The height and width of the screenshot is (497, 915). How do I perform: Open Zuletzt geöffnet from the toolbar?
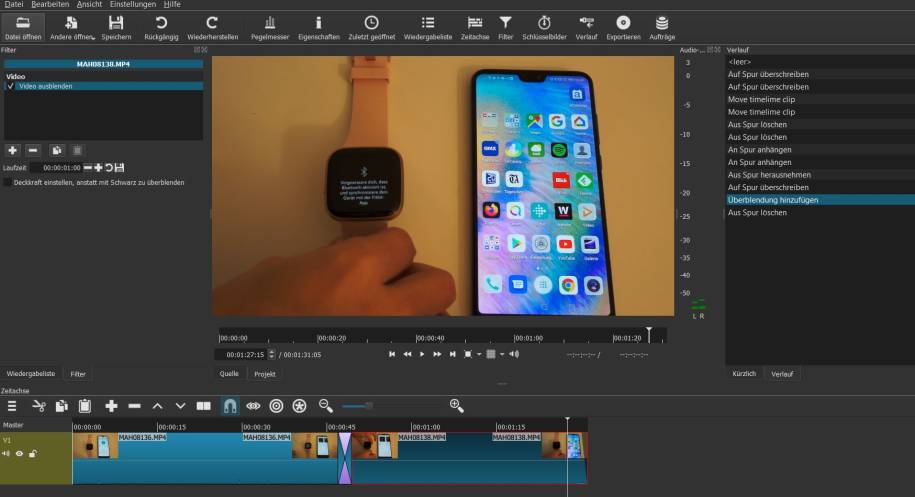(372, 27)
